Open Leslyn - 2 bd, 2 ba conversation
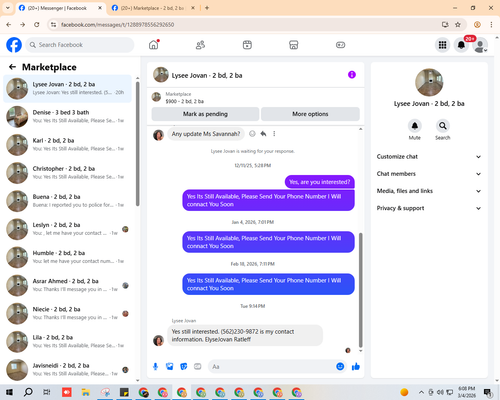Image resolution: width=500 pixels, height=400 pixels. click(67, 229)
